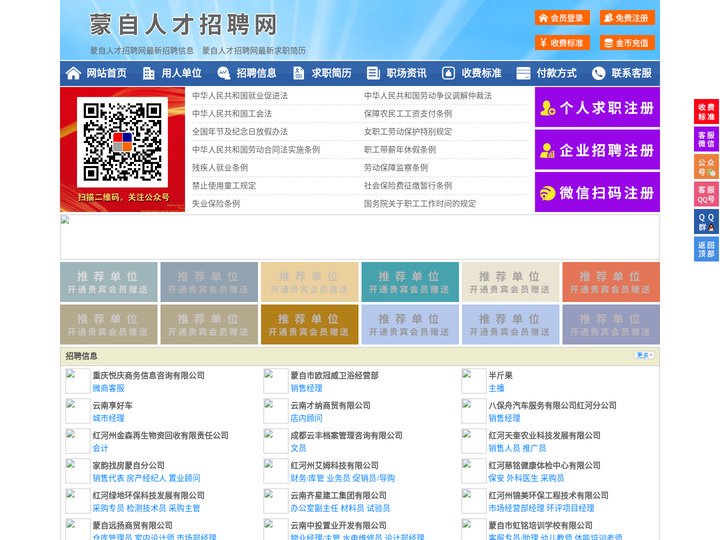Open 女职工劳动保护特别规定 link

coord(408,131)
